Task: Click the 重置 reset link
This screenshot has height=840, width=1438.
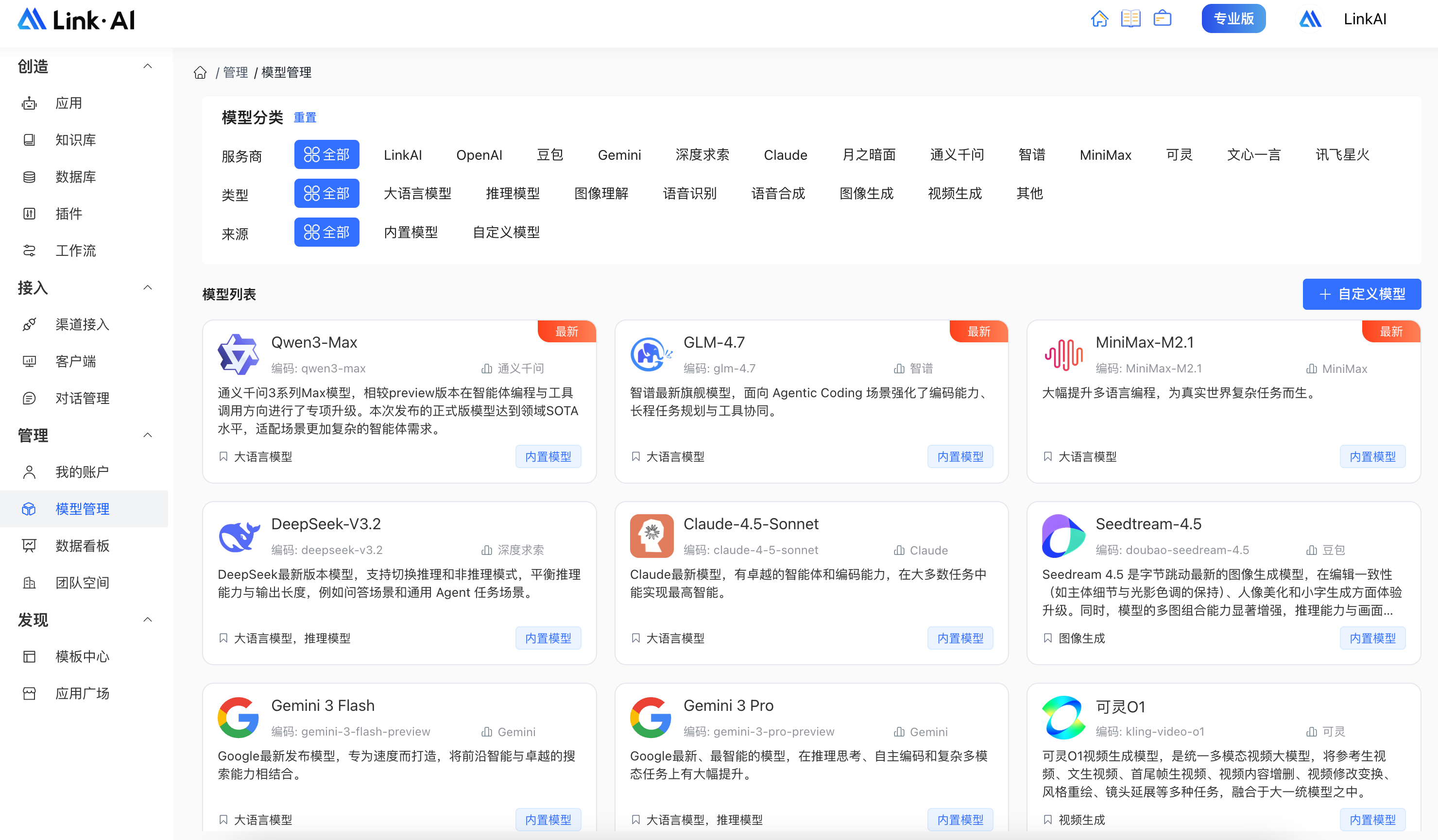Action: 305,118
